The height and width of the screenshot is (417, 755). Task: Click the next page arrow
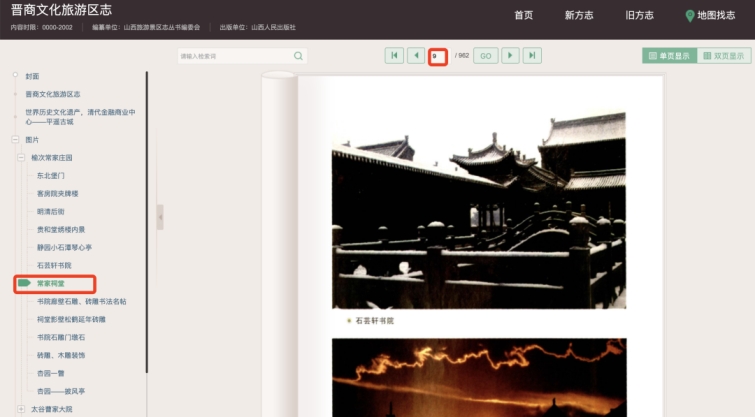coord(511,56)
